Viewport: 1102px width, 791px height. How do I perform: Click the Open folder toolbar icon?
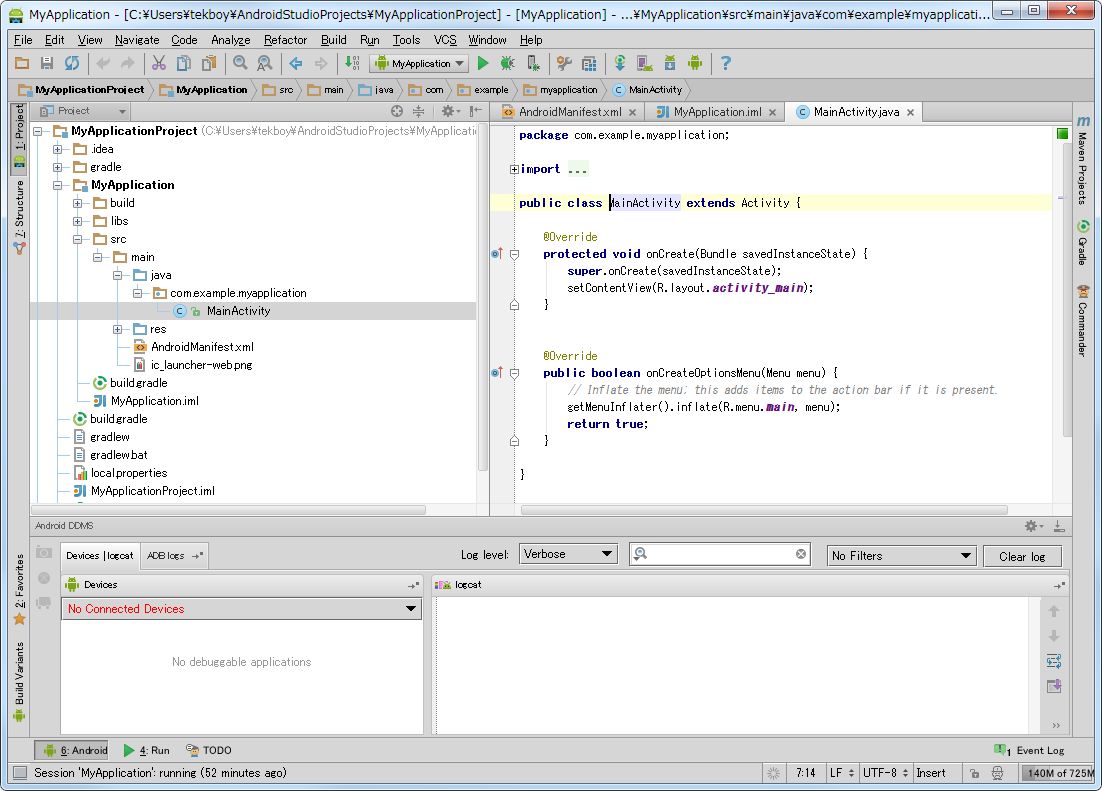22,63
